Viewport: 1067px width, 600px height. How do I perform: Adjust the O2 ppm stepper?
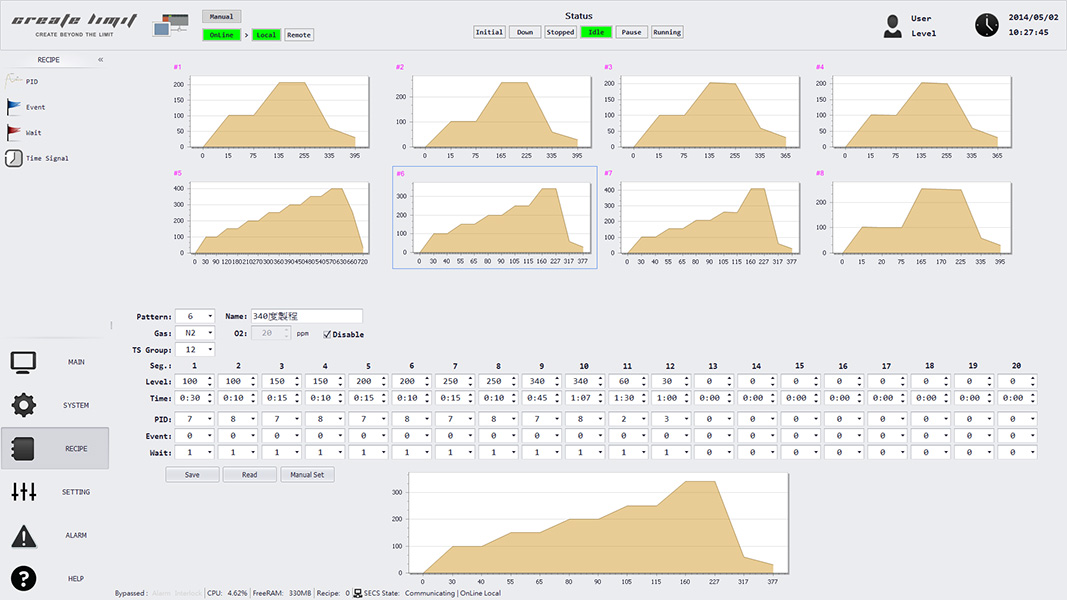point(286,333)
